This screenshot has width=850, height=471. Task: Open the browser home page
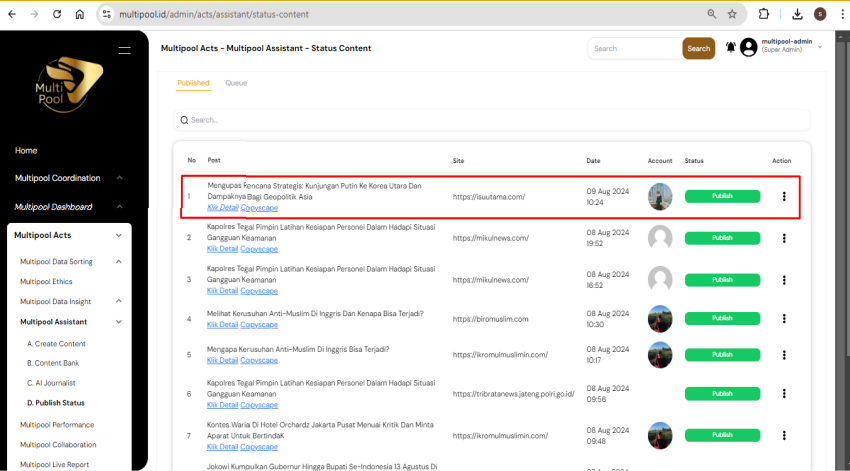coord(80,14)
